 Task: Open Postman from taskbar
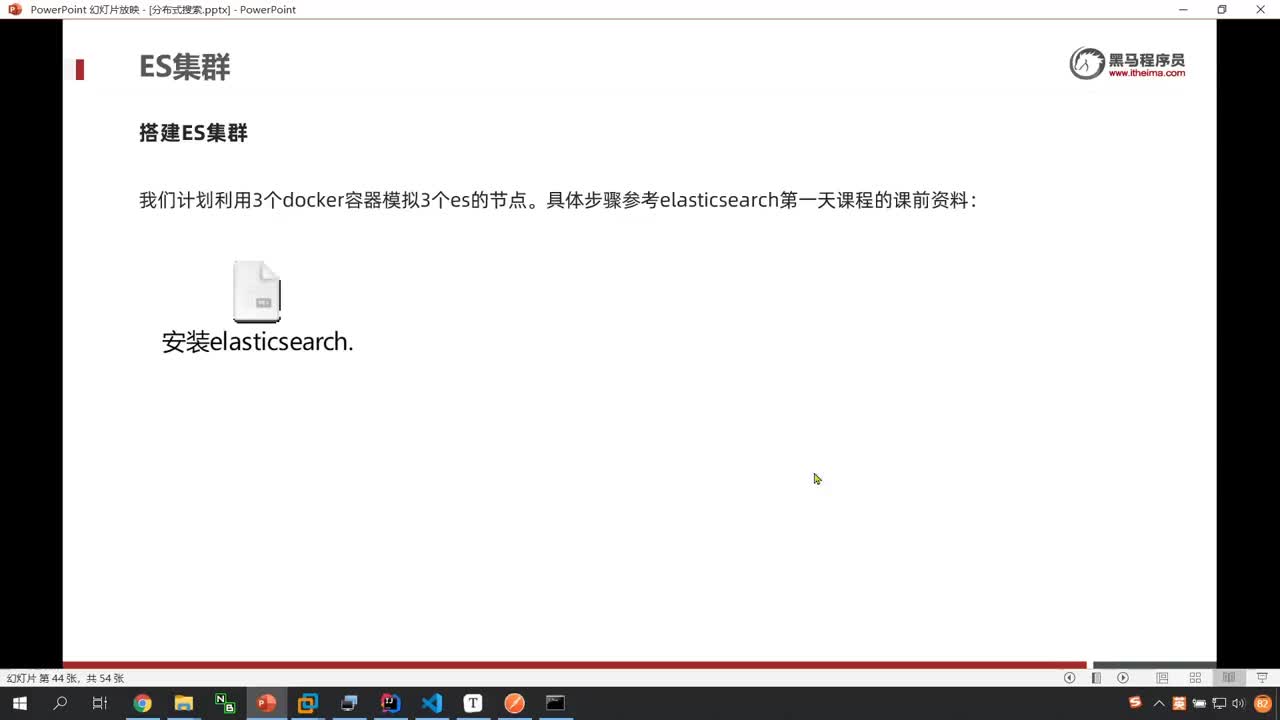pyautogui.click(x=514, y=703)
